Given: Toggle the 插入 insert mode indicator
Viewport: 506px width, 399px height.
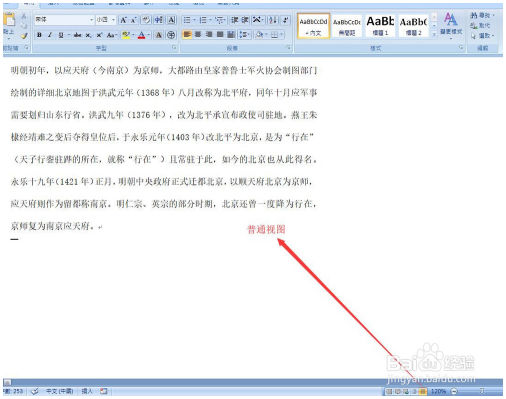Looking at the screenshot, I should (x=87, y=391).
